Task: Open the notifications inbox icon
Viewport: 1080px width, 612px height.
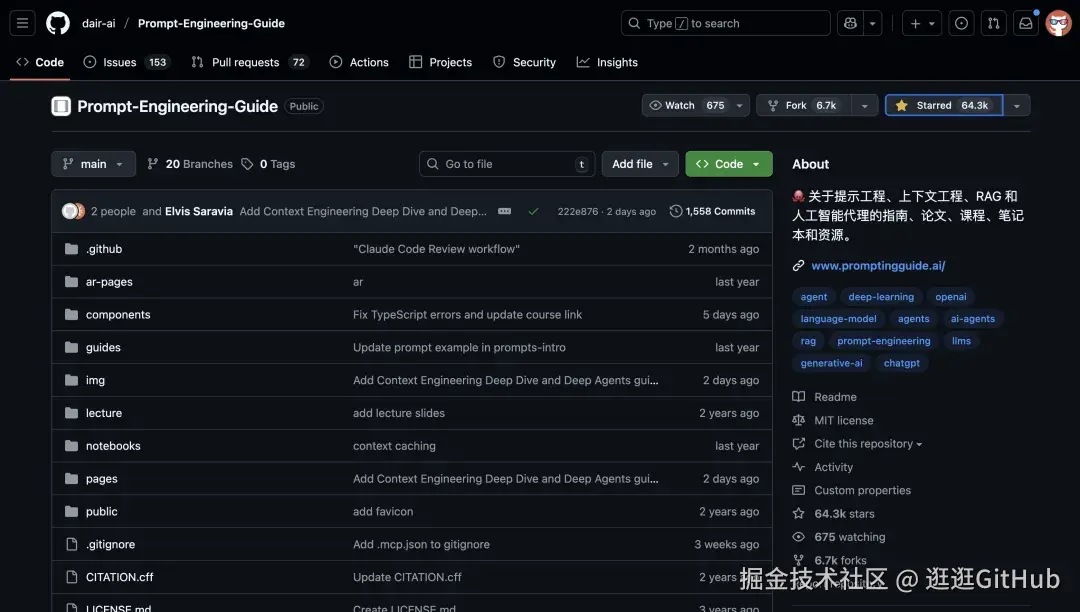Action: click(x=1025, y=23)
